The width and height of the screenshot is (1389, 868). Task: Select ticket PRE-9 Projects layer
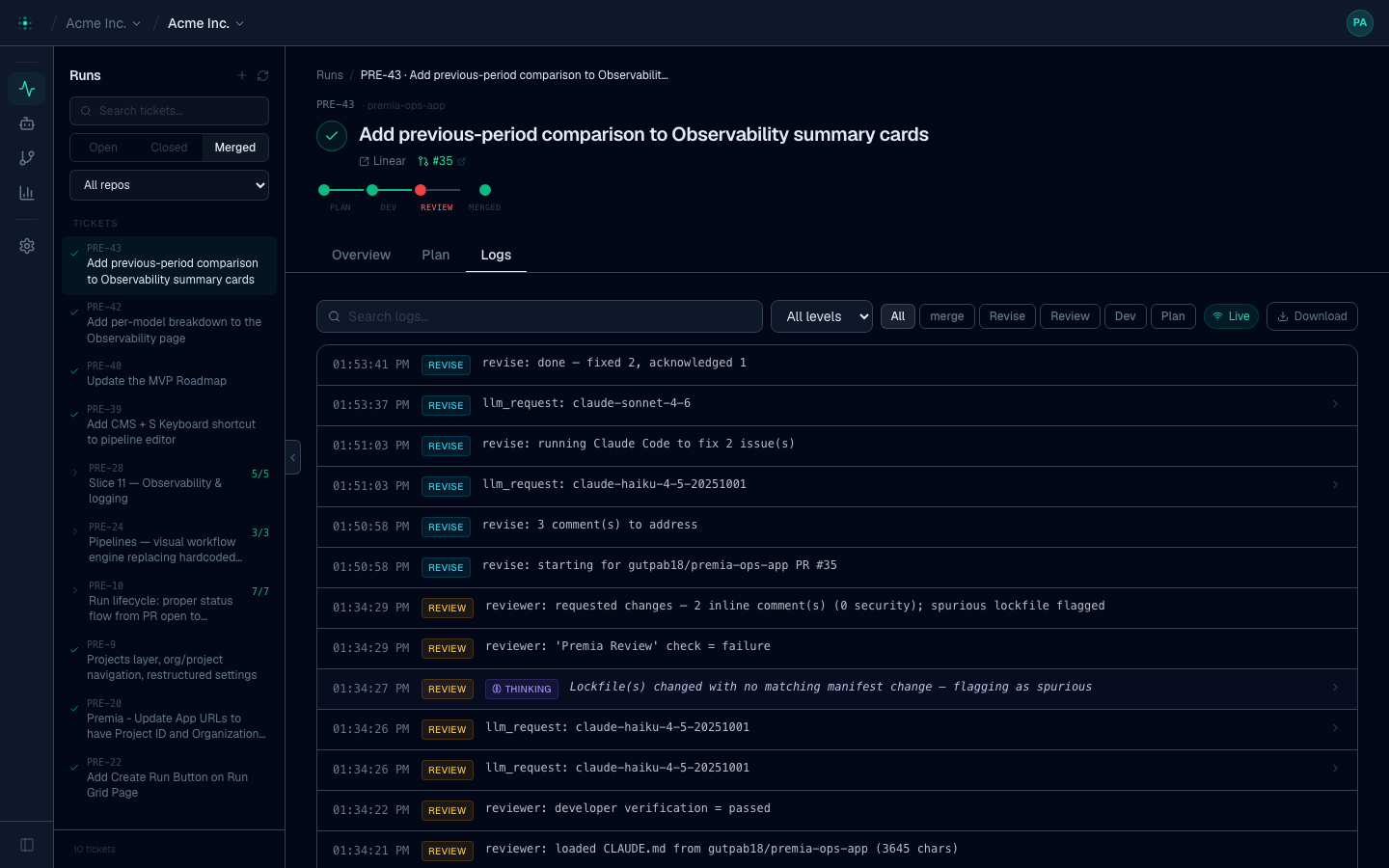[169, 660]
